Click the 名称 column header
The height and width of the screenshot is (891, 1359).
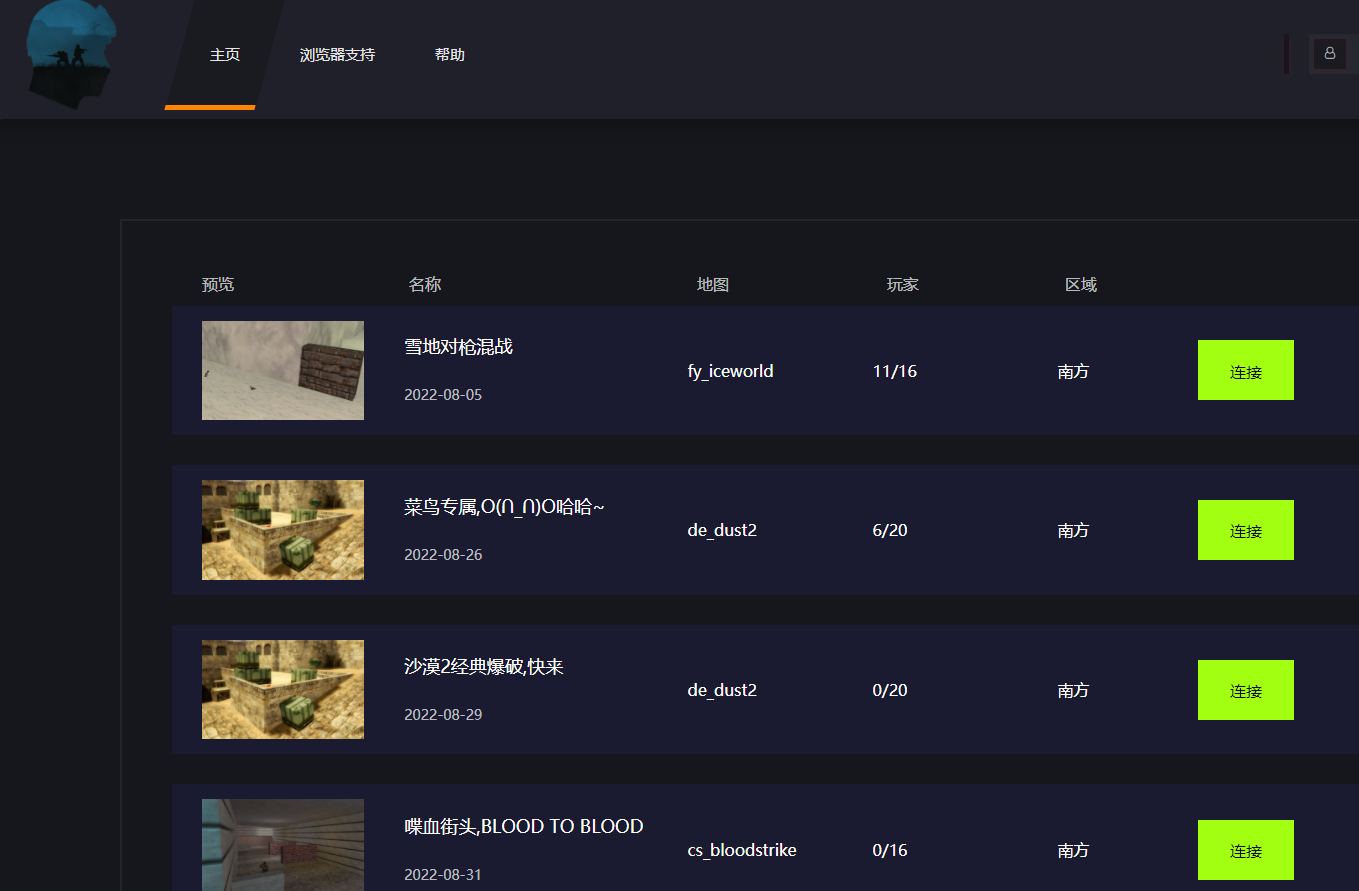(425, 285)
